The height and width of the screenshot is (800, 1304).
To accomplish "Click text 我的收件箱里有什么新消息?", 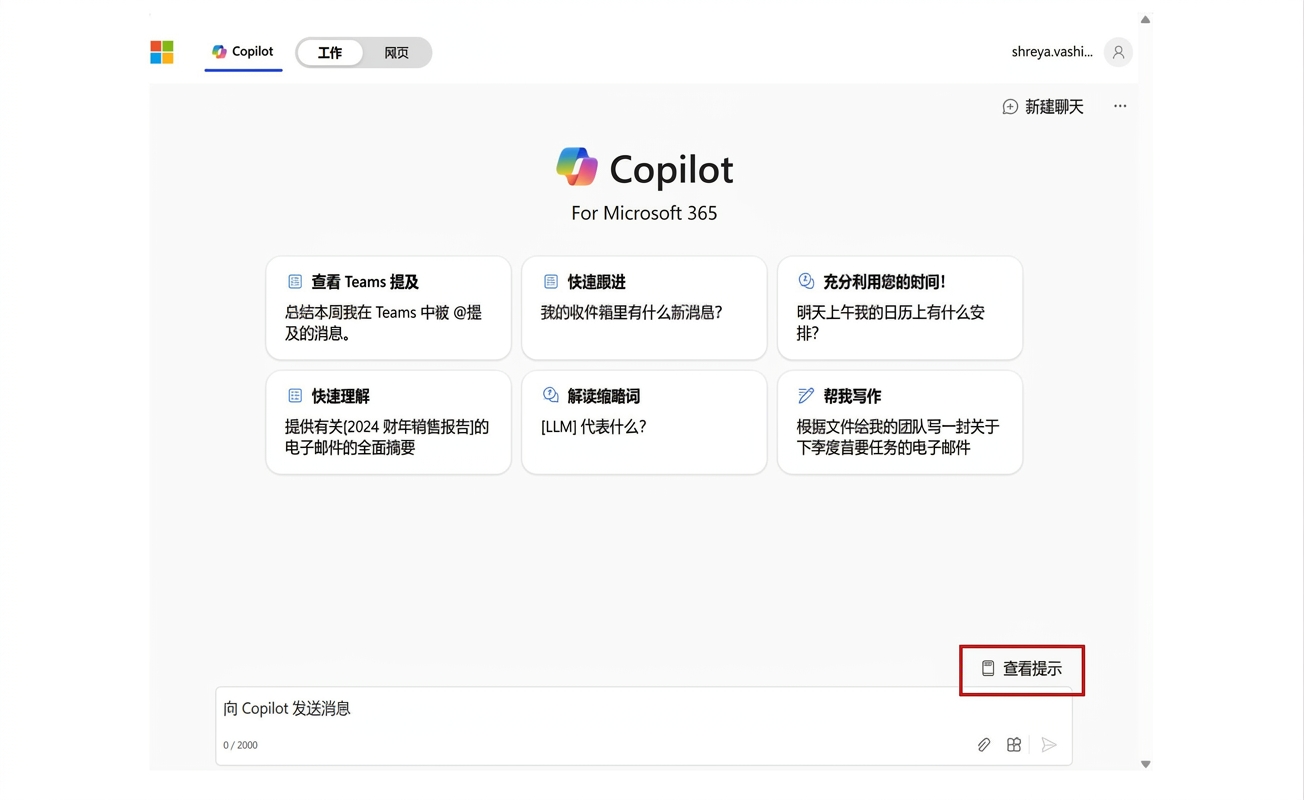I will (631, 313).
